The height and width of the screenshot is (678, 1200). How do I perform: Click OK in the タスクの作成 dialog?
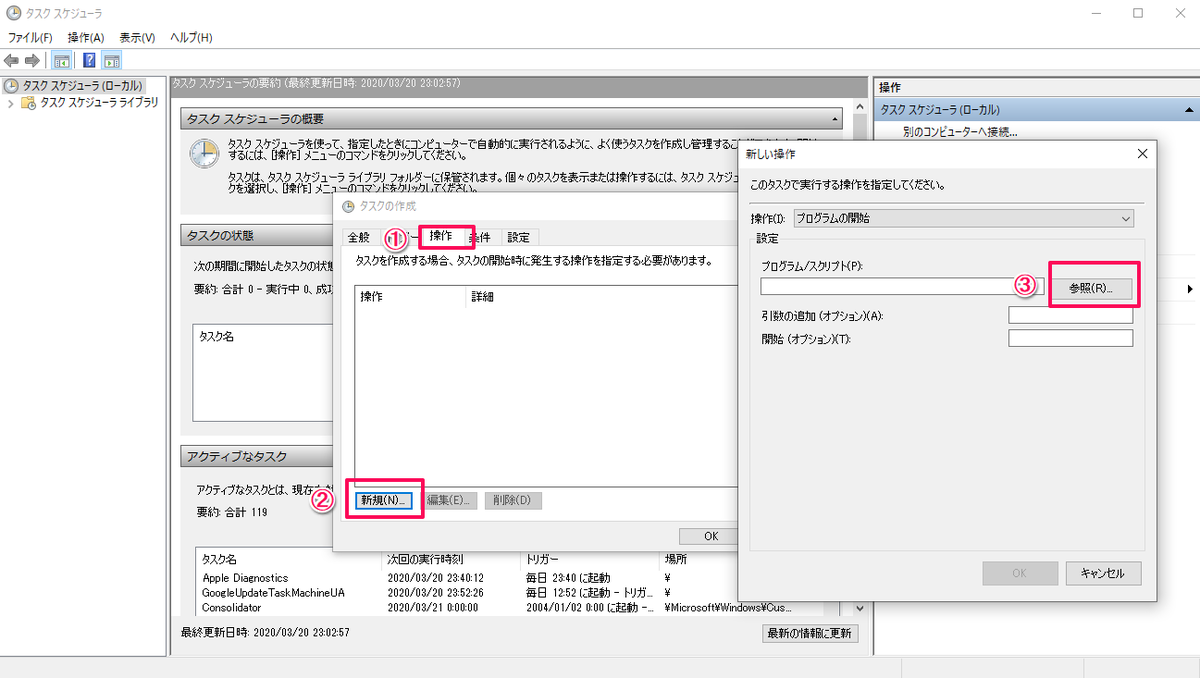pos(711,536)
